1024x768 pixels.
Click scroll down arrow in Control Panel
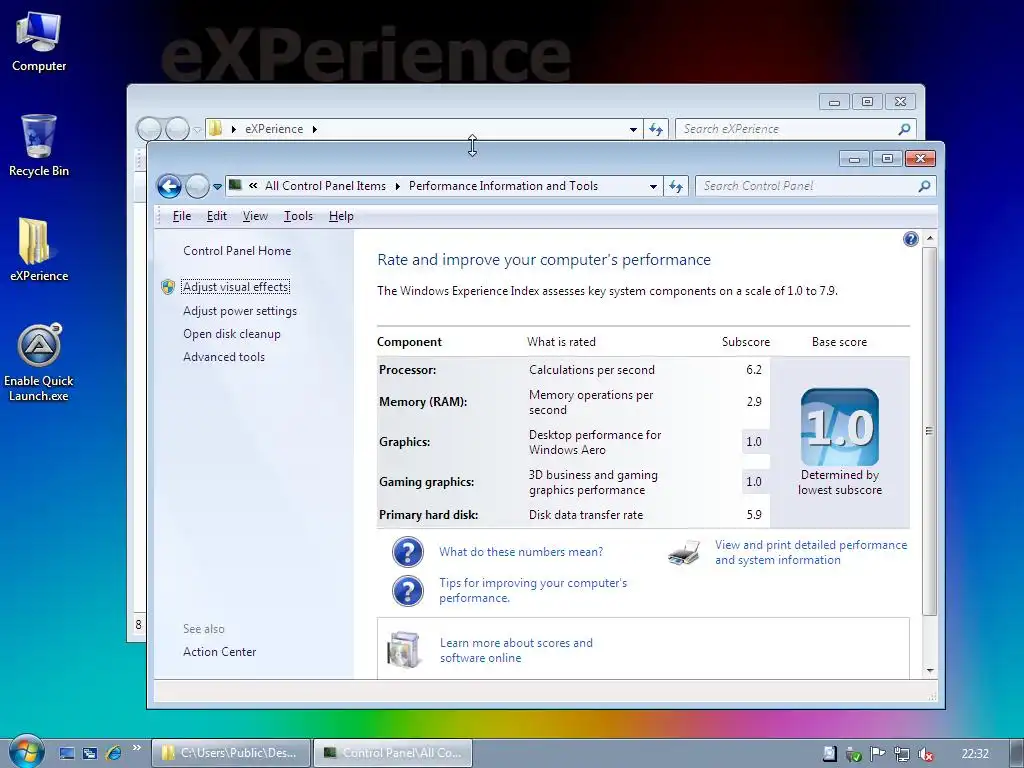pyautogui.click(x=930, y=671)
